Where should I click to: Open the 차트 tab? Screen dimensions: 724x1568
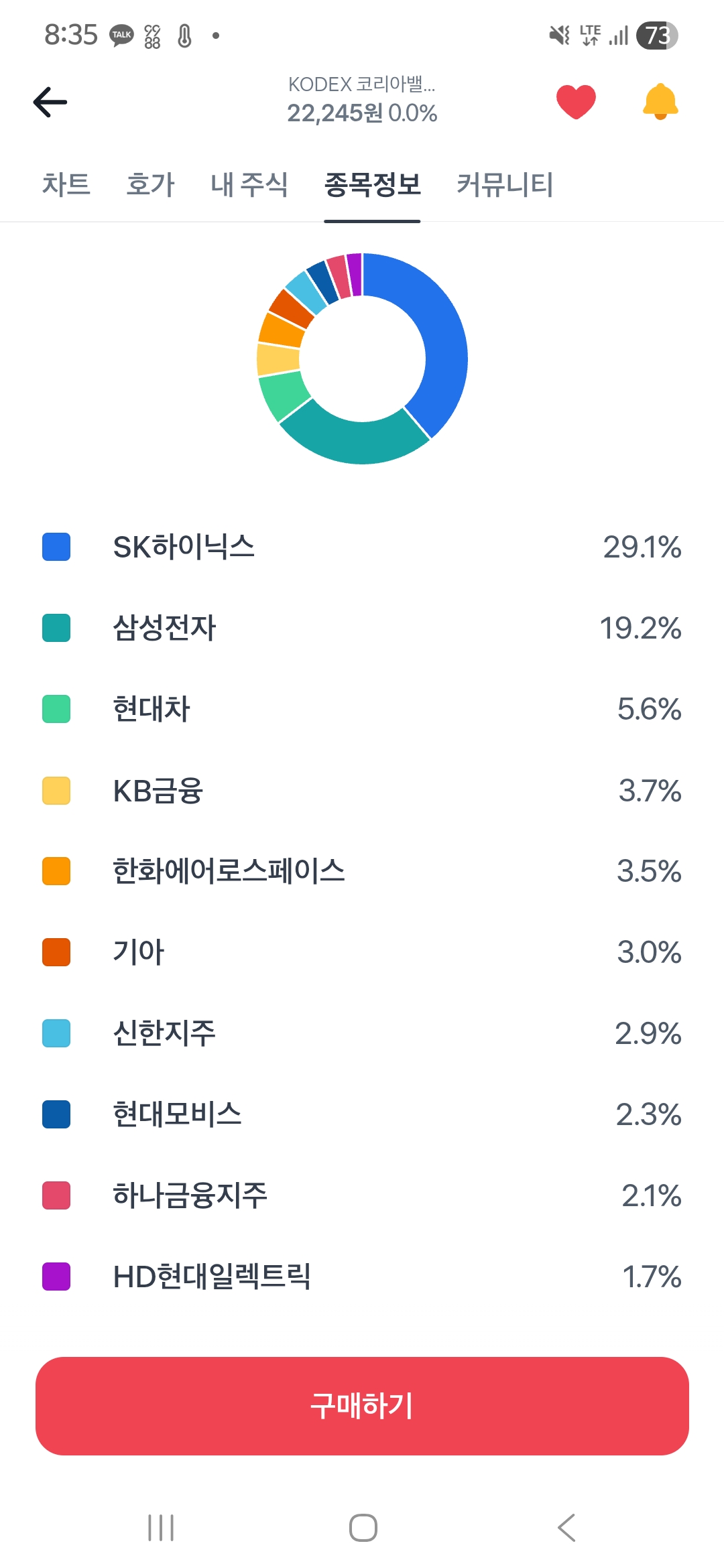66,184
